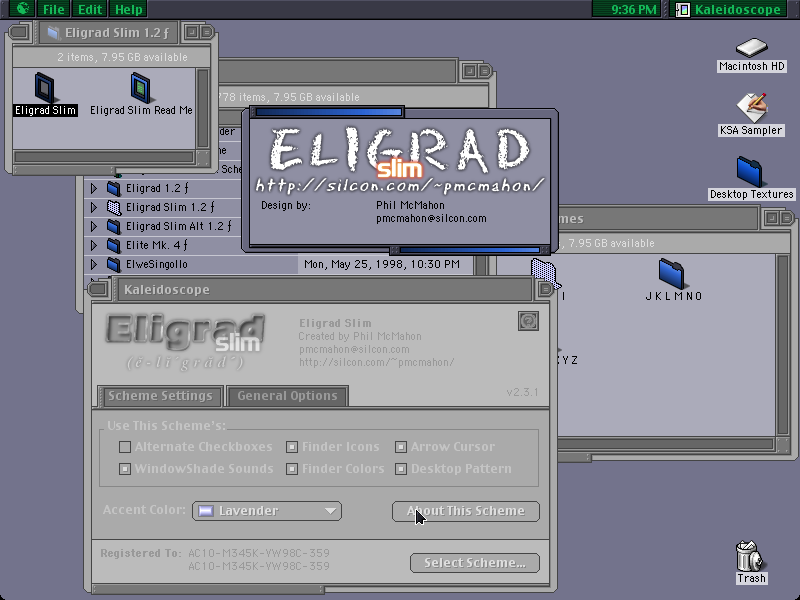Toggle the Alternate Checkboxes option

pos(124,447)
